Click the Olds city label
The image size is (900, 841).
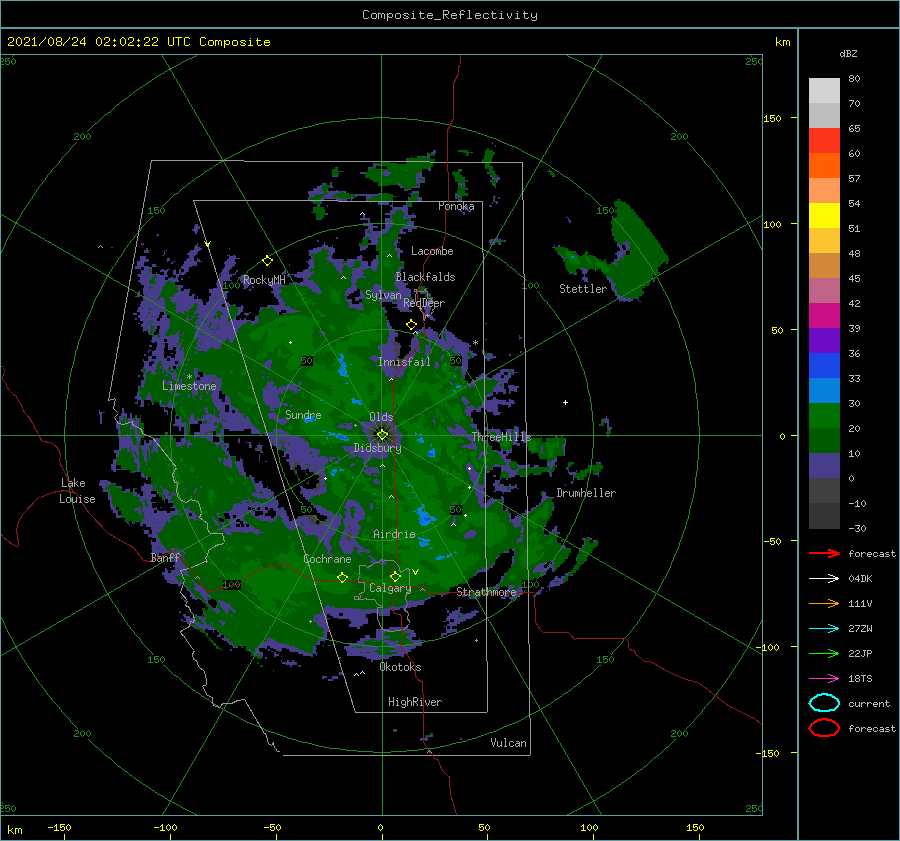[381, 417]
